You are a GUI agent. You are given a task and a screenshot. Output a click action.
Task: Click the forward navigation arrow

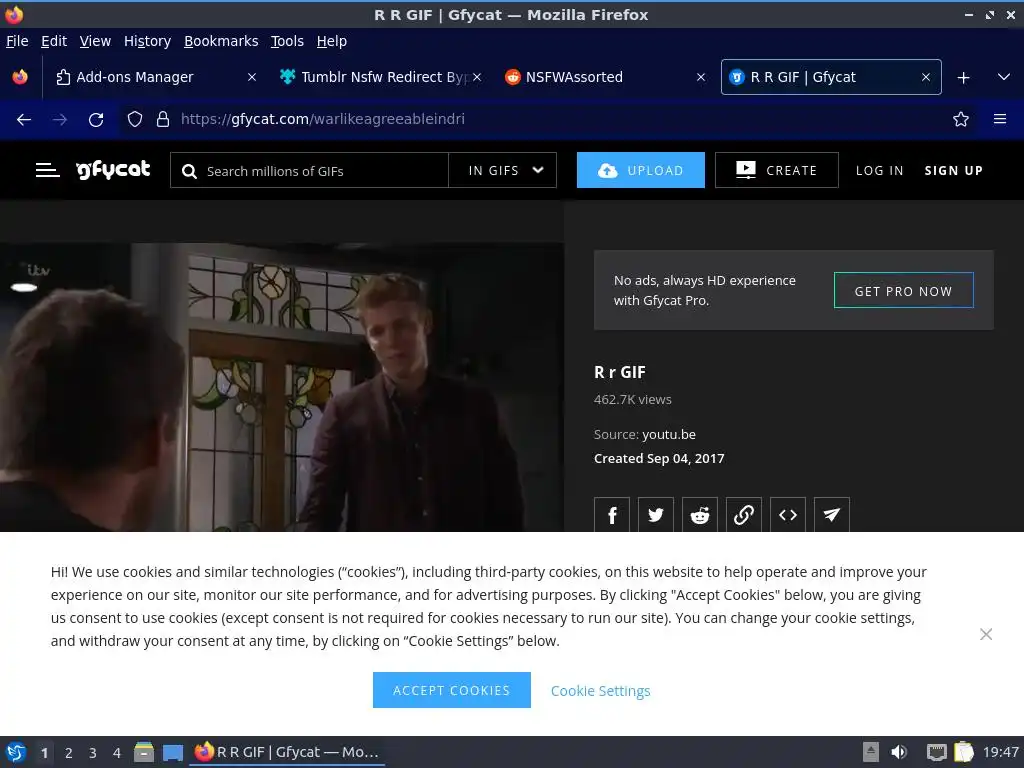point(60,120)
